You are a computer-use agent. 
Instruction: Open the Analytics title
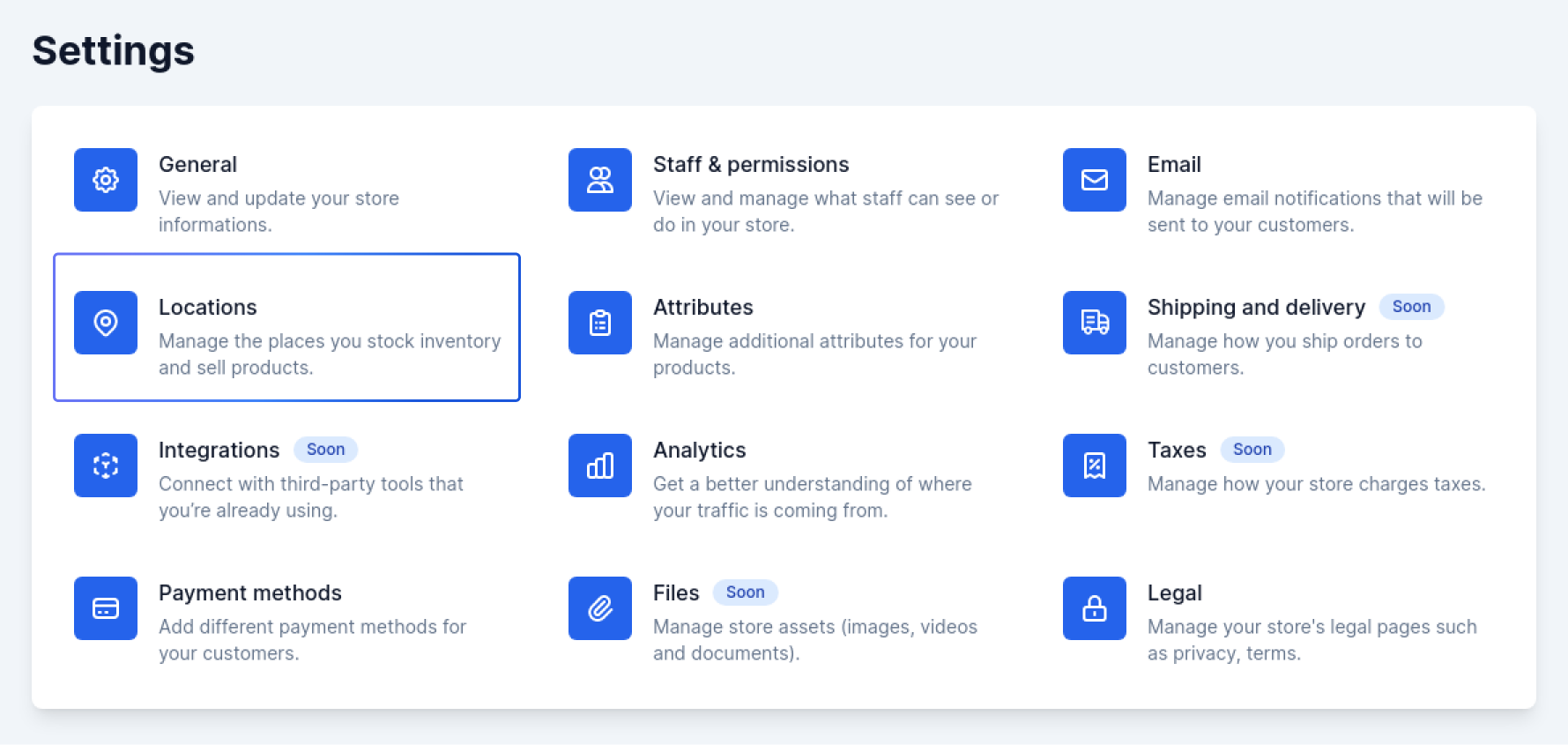[700, 451]
